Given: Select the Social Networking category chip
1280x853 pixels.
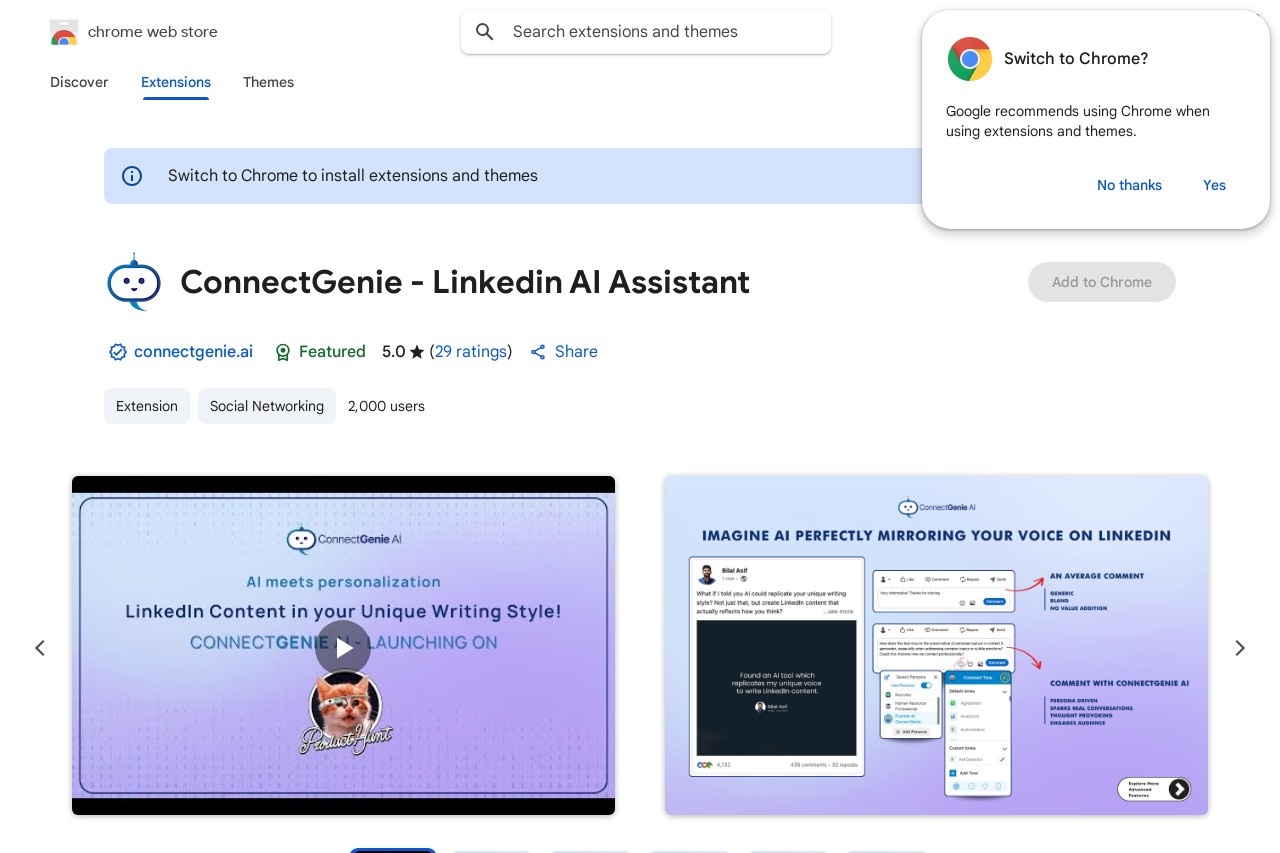Looking at the screenshot, I should tap(267, 406).
